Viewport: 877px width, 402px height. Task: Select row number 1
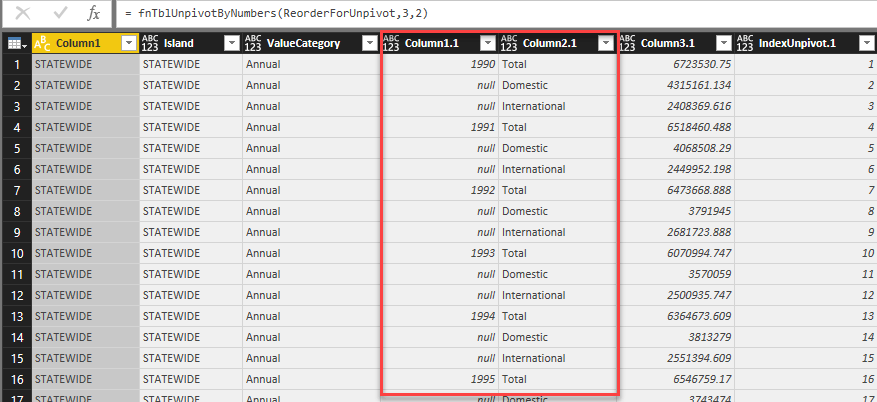[x=17, y=64]
